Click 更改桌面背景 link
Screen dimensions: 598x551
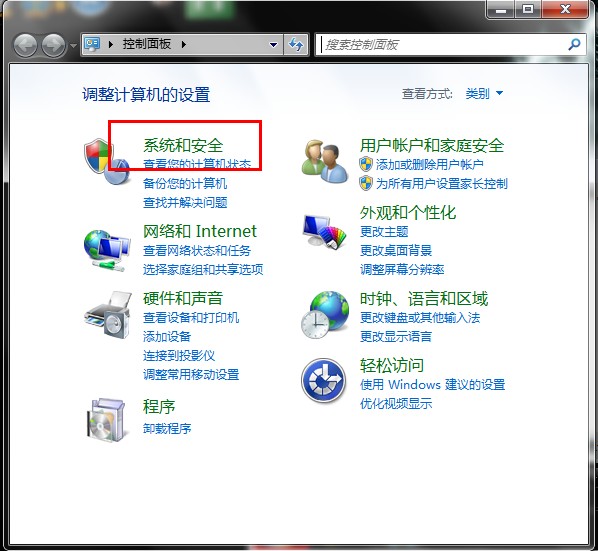(x=396, y=251)
